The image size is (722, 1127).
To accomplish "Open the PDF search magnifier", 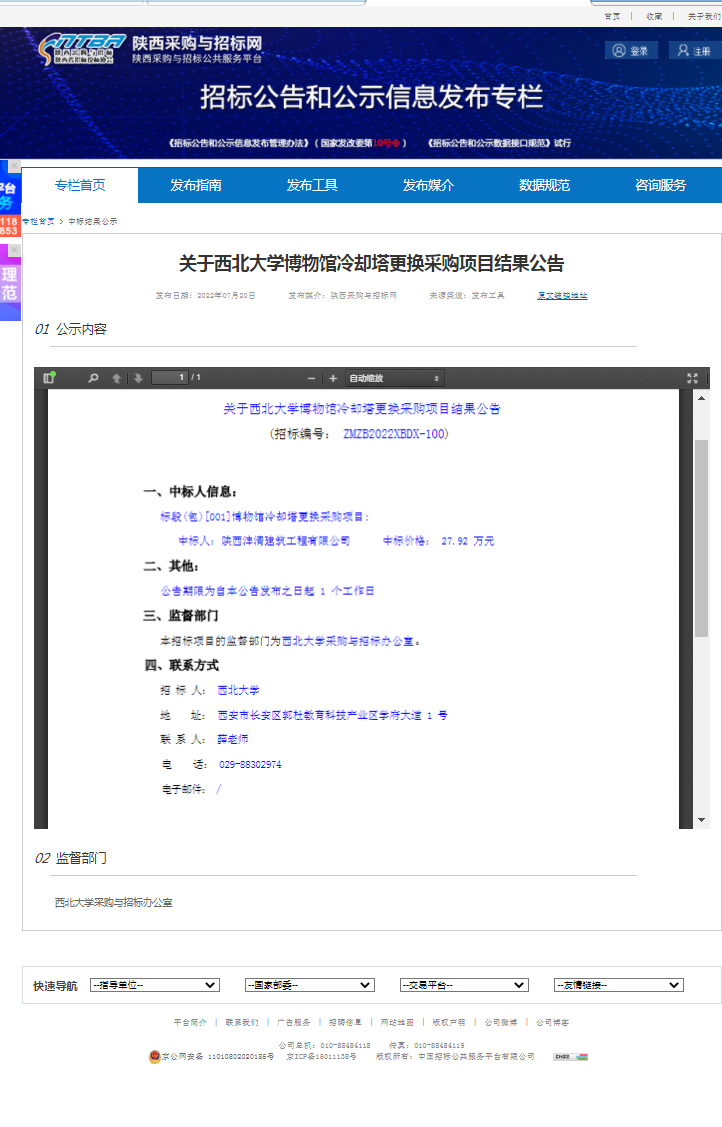I will [93, 378].
